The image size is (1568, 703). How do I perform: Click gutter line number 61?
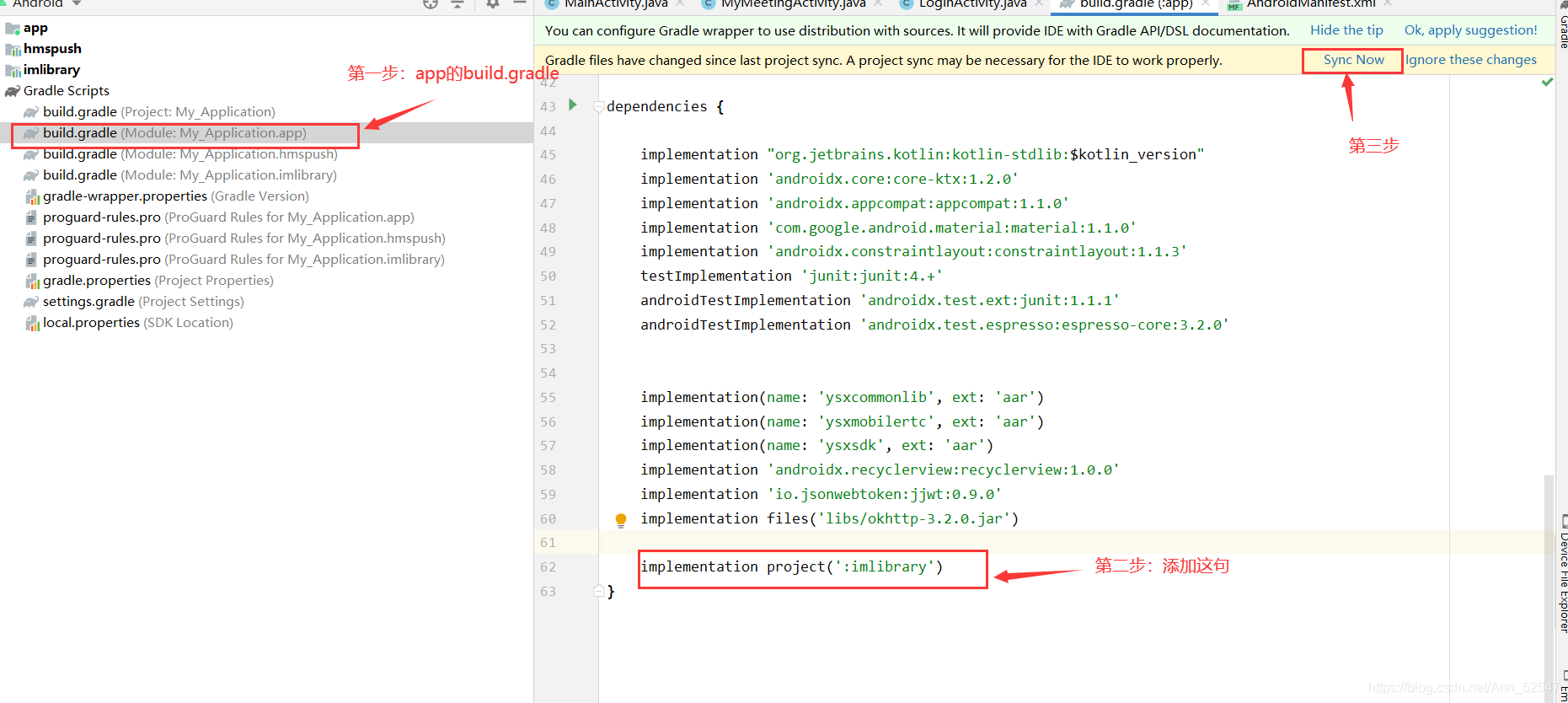tap(548, 543)
